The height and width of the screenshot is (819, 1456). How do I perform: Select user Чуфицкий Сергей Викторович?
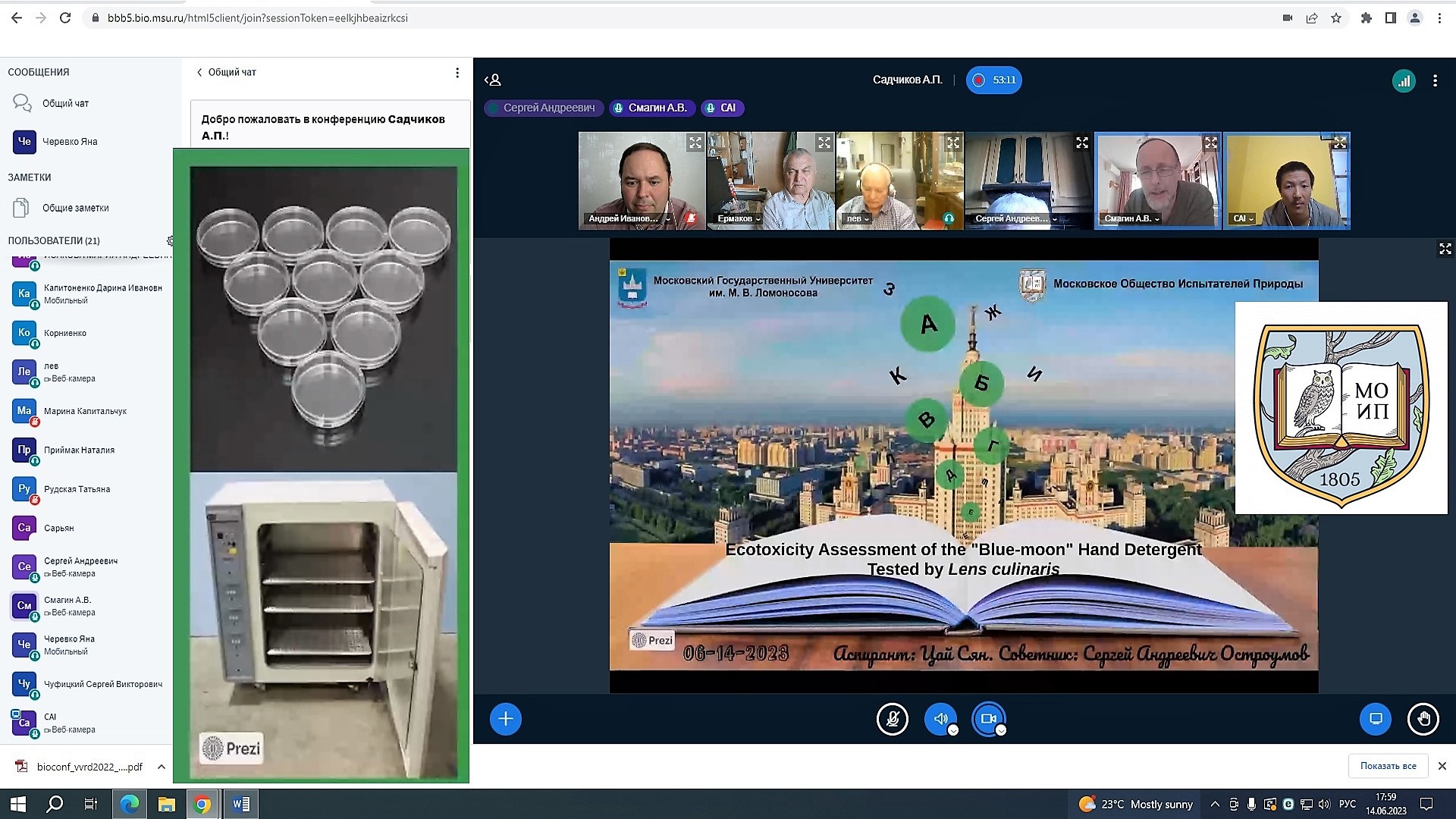[x=89, y=684]
